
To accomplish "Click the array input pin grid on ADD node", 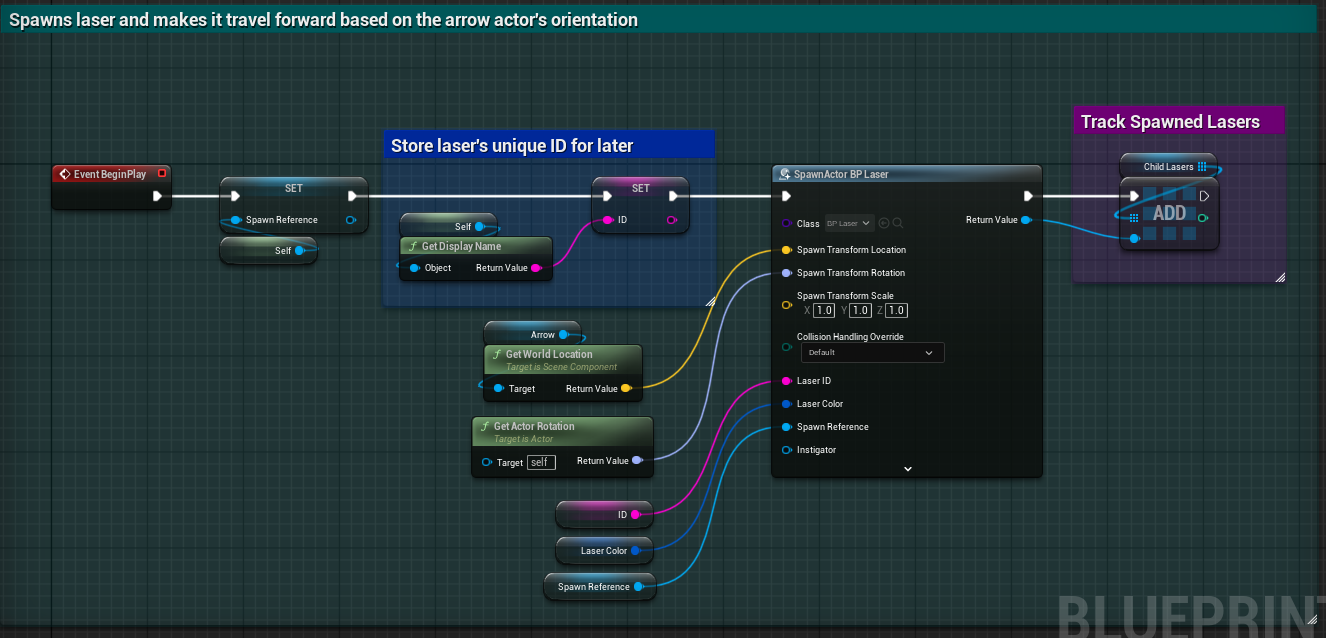I will click(1133, 217).
